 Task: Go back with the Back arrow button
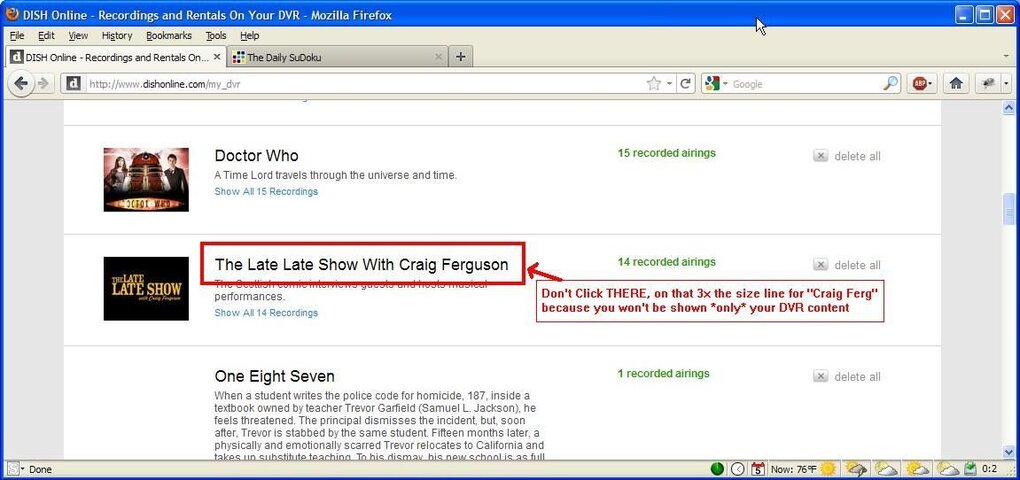coord(21,83)
